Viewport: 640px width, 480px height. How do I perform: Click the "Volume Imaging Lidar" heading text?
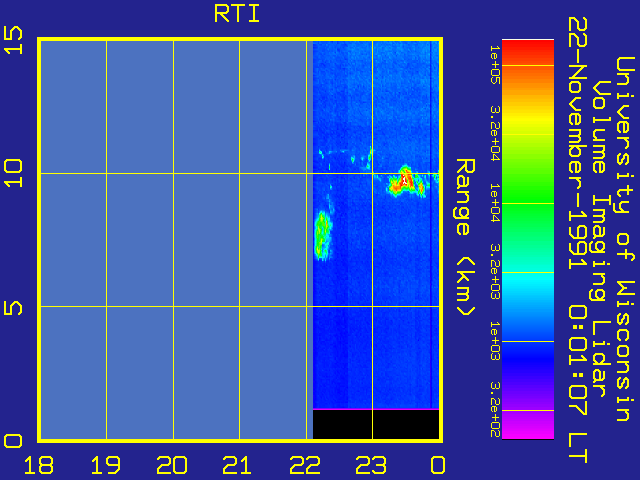(599, 239)
